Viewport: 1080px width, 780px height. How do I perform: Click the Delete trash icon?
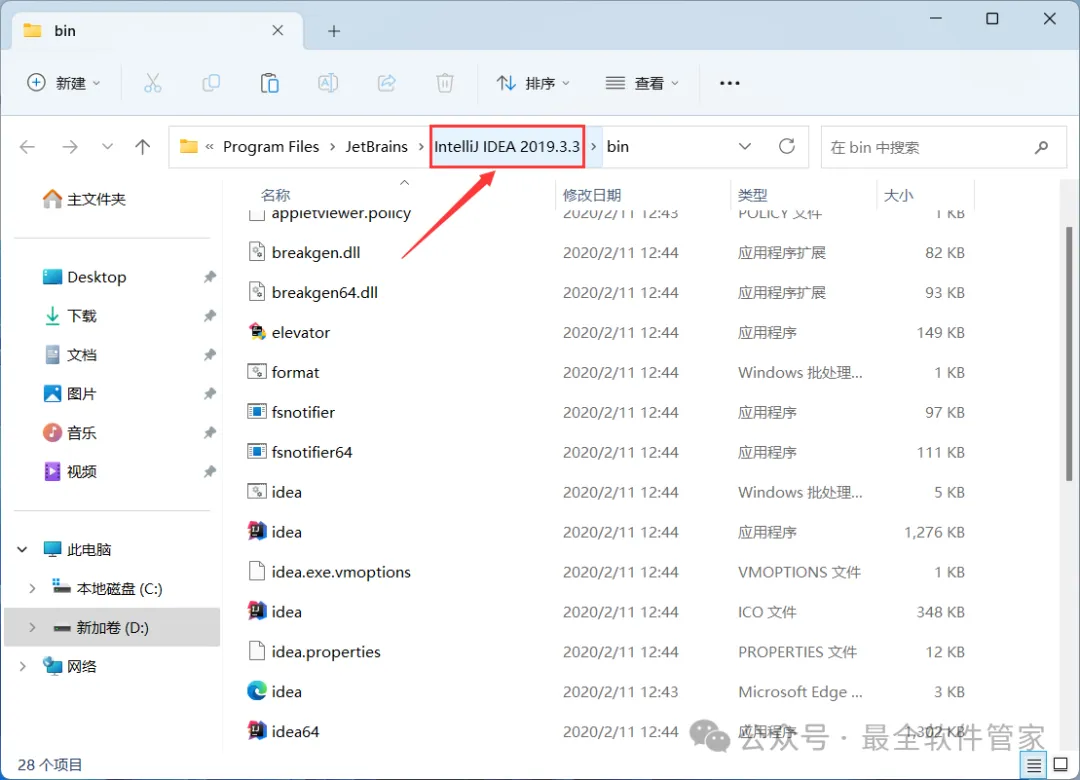[445, 83]
